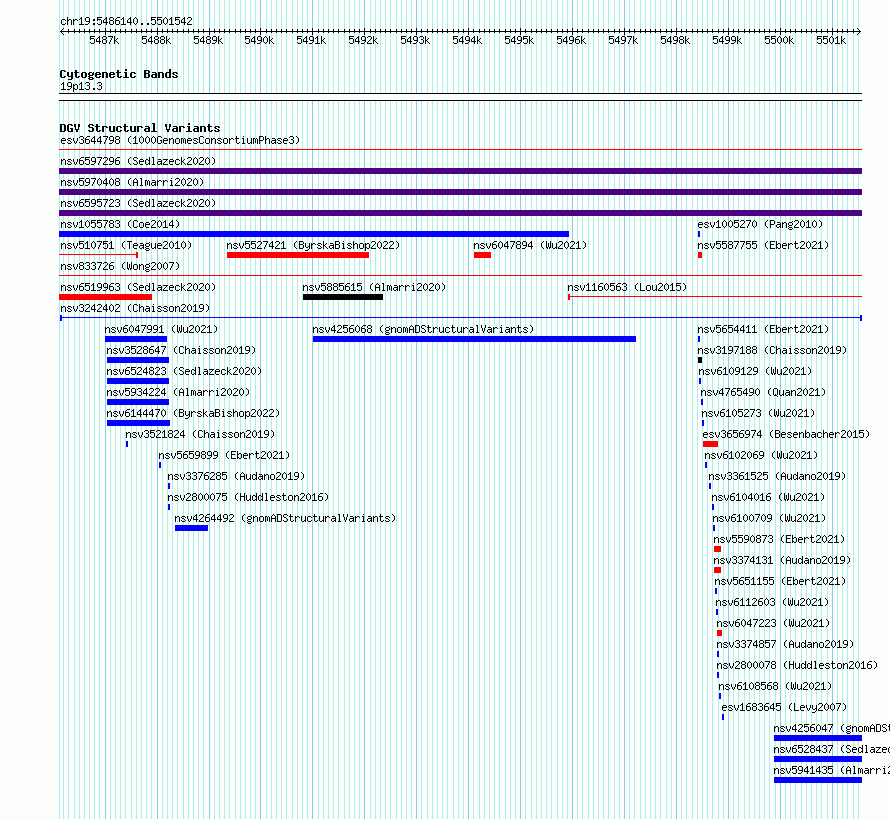Screen dimensions: 890x819
Task: Click the chr19:5486140..5501542 coordinates label
Action: (126, 21)
